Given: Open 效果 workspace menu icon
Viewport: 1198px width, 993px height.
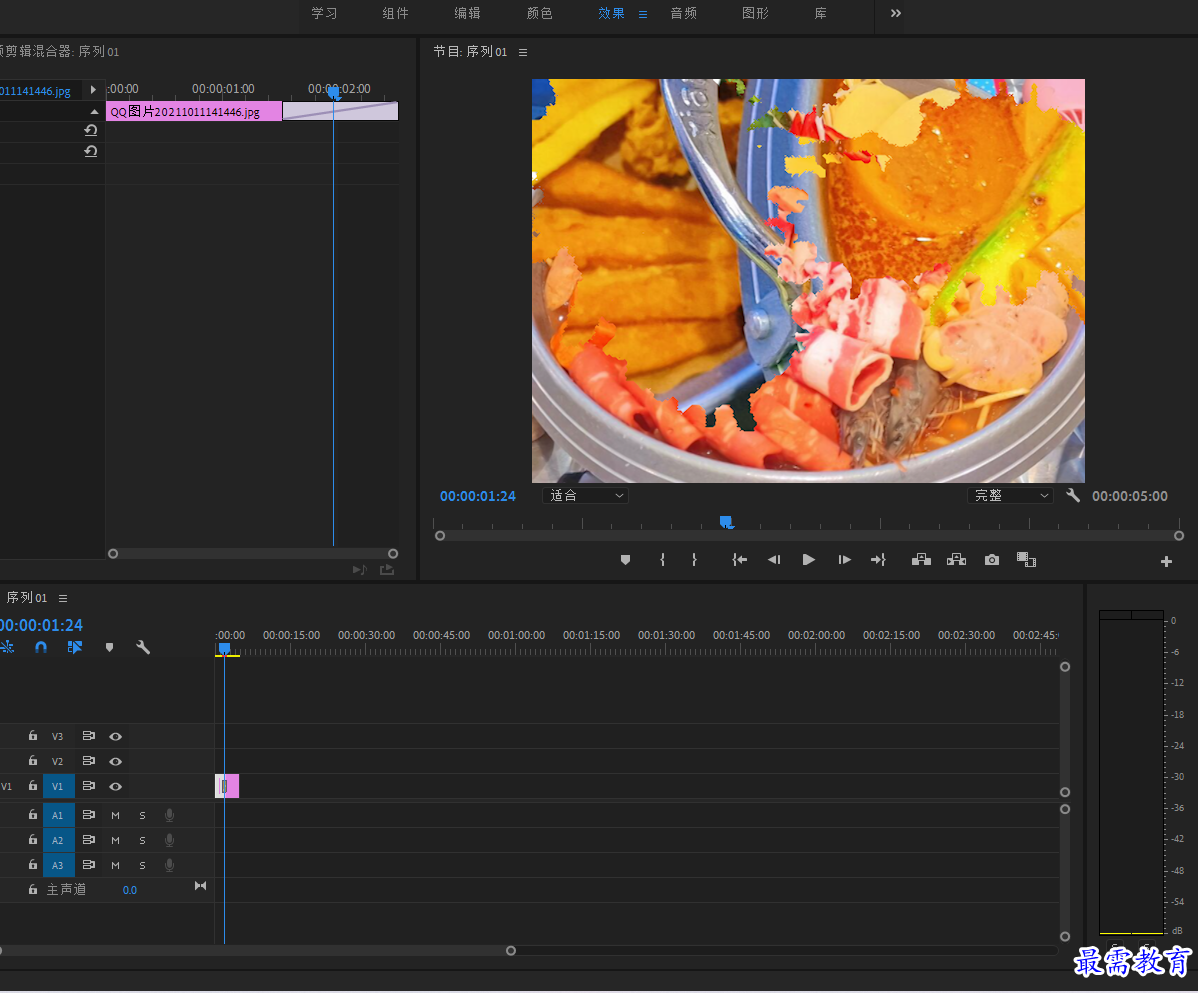Looking at the screenshot, I should (x=643, y=15).
